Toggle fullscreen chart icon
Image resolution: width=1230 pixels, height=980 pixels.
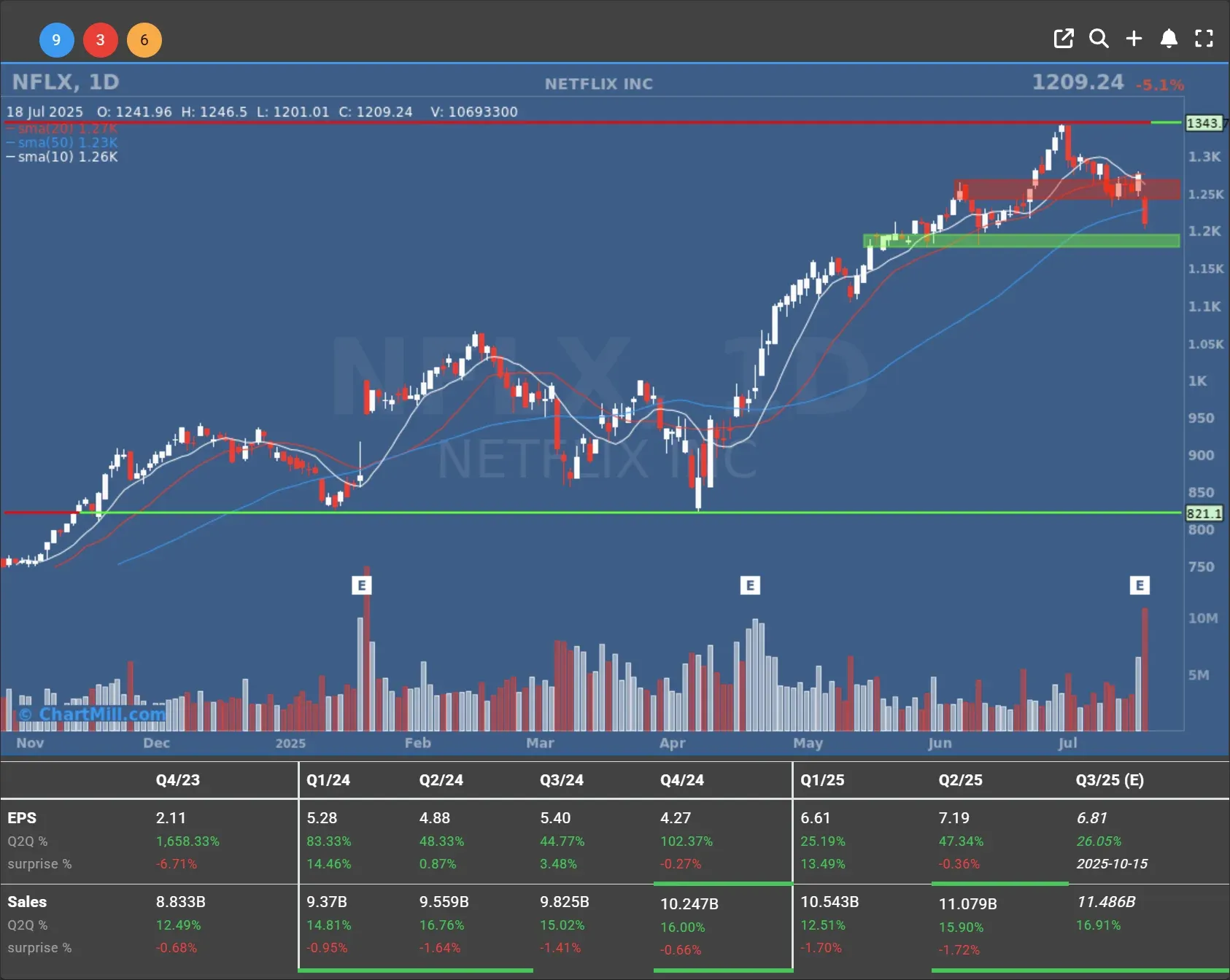(x=1204, y=39)
